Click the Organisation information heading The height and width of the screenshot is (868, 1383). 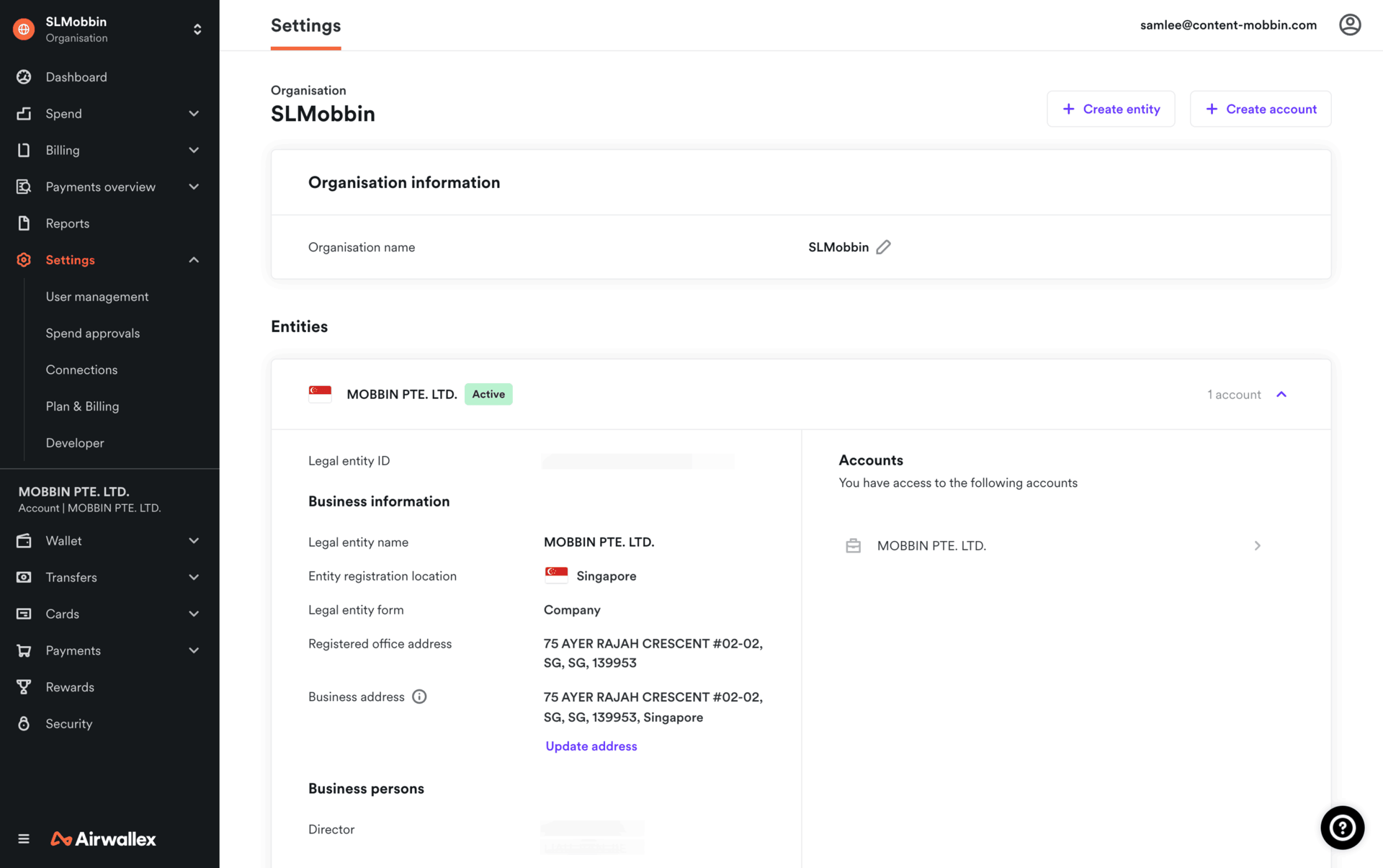click(x=404, y=182)
